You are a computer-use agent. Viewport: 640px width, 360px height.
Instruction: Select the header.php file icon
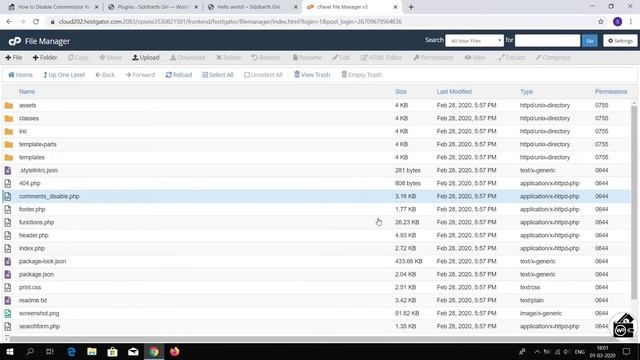click(x=8, y=236)
